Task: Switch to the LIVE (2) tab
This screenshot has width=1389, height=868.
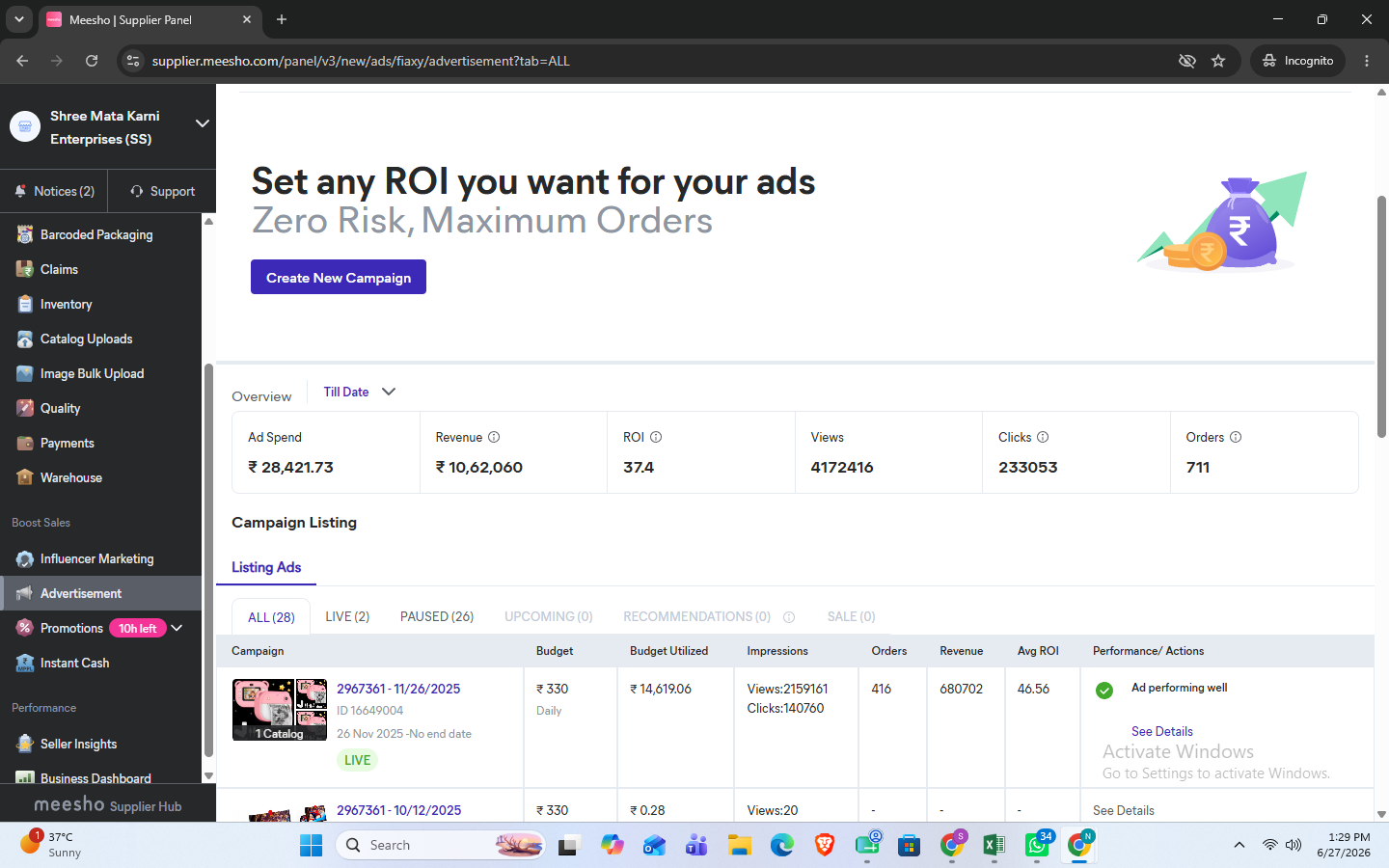Action: (x=347, y=617)
